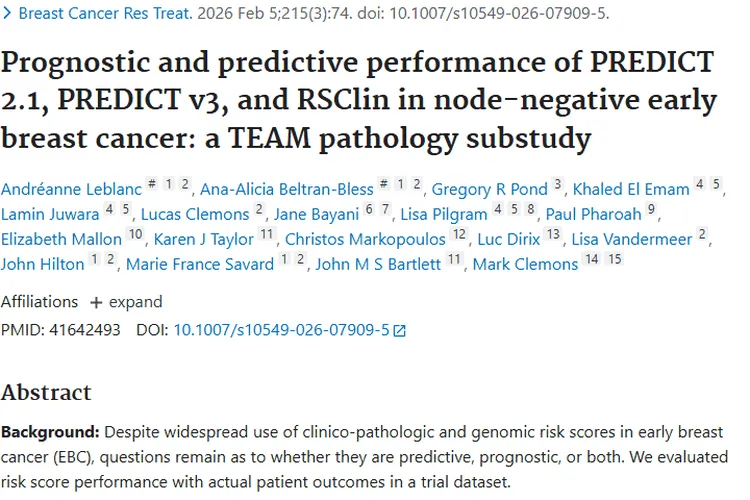Image resolution: width=750 pixels, height=500 pixels.
Task: Open Christos Markopoulos author link
Action: click(x=364, y=240)
